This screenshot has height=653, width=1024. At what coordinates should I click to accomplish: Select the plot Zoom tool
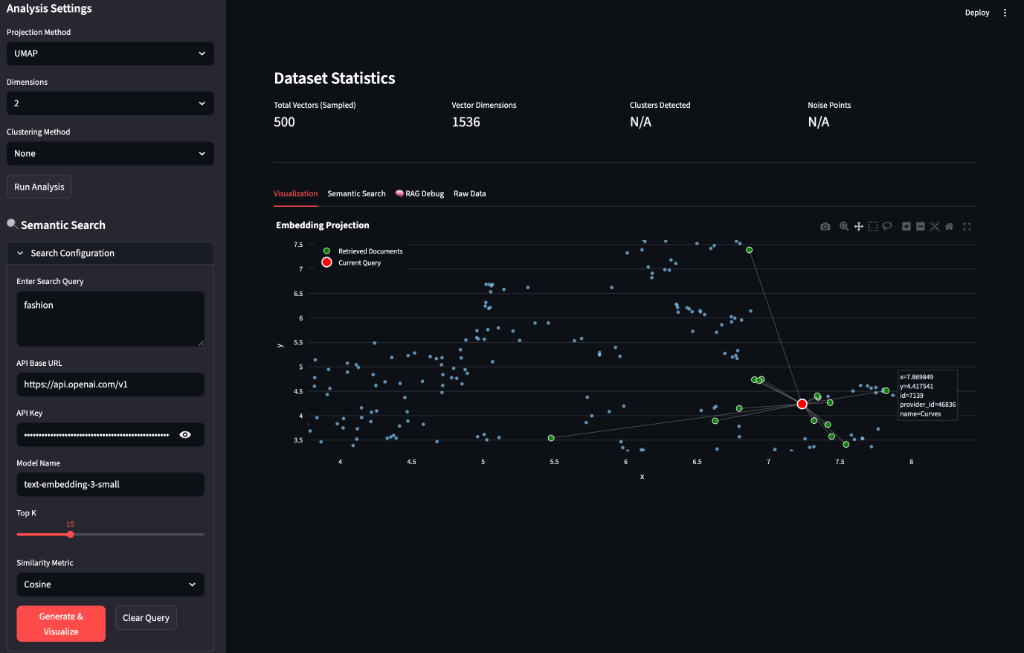pos(844,227)
